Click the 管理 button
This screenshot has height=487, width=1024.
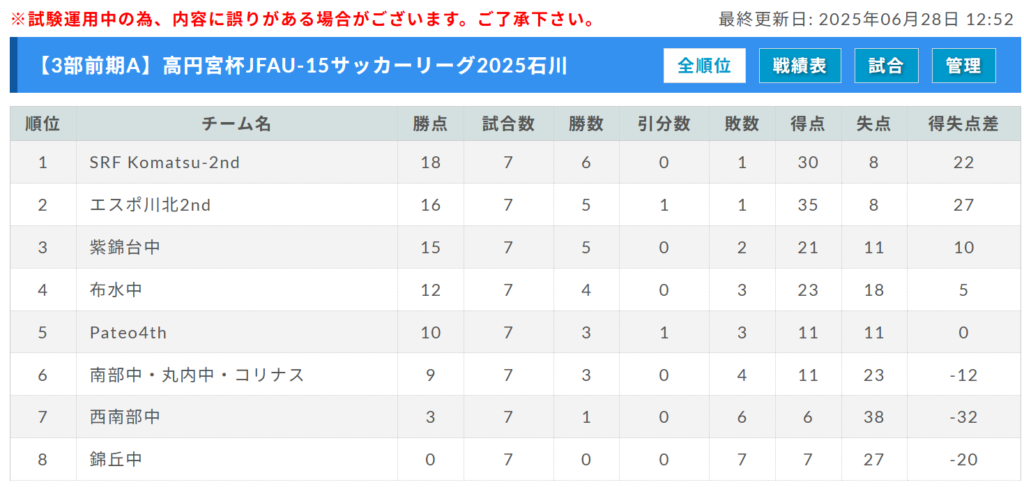coord(963,65)
